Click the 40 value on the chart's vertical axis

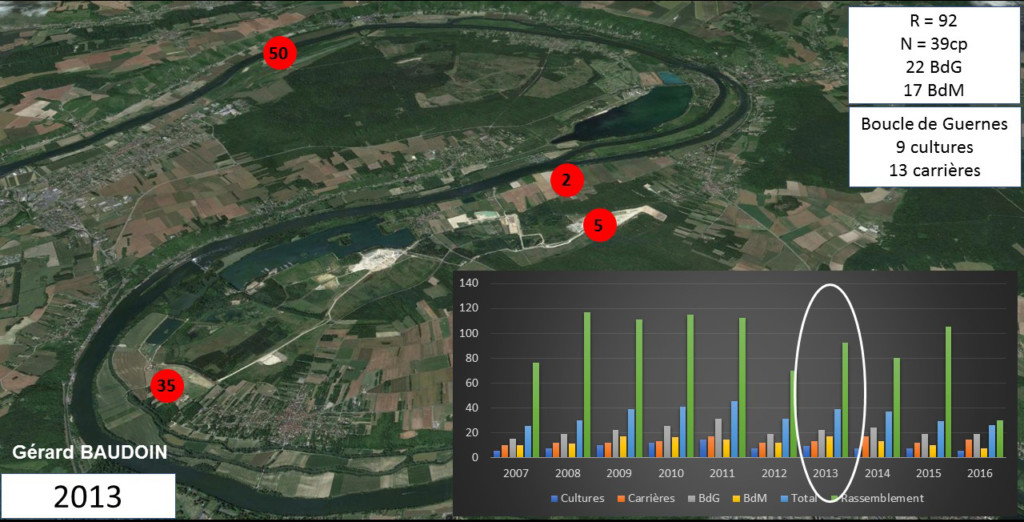click(472, 408)
